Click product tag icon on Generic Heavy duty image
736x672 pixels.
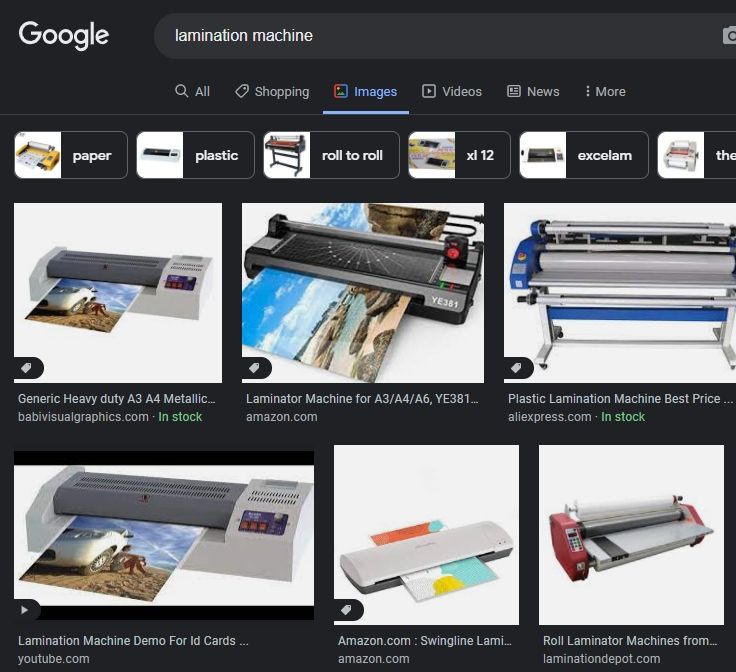click(27, 368)
